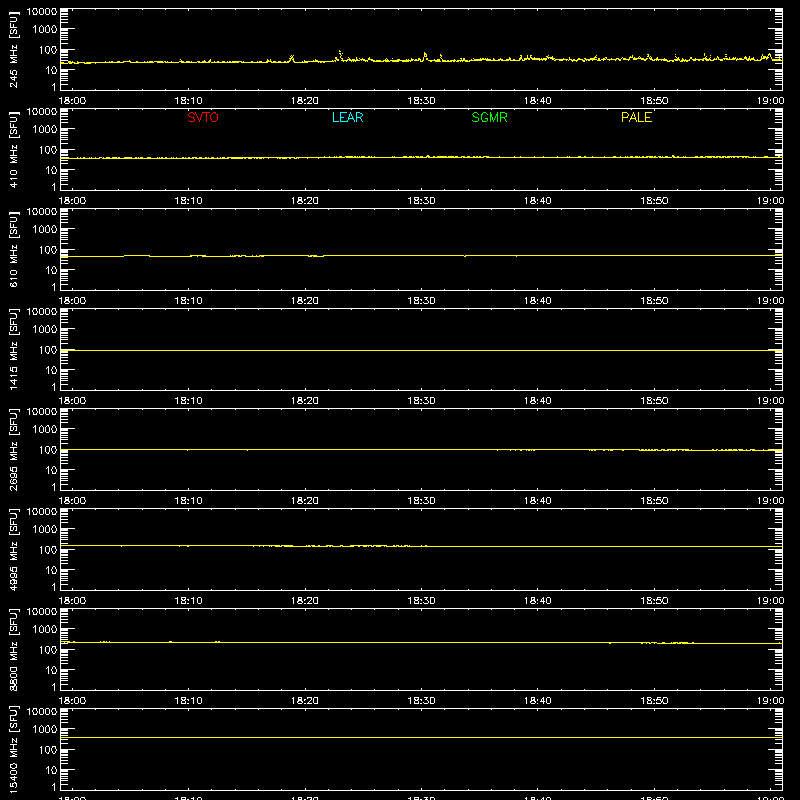Click the 10 tick value on 15400 MHz axis
This screenshot has height=800, width=800.
pos(51,770)
